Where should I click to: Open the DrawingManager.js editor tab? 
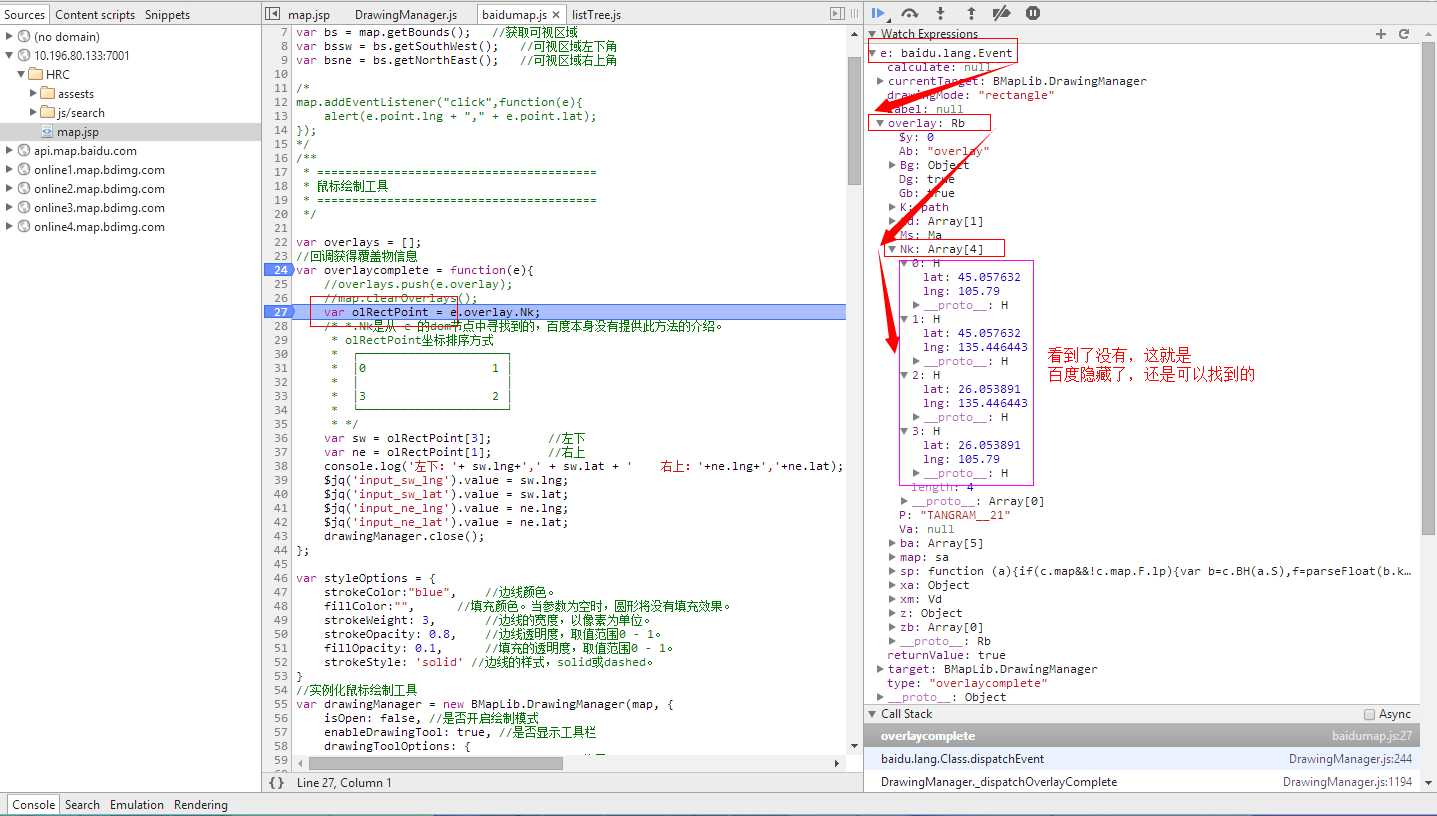[406, 15]
